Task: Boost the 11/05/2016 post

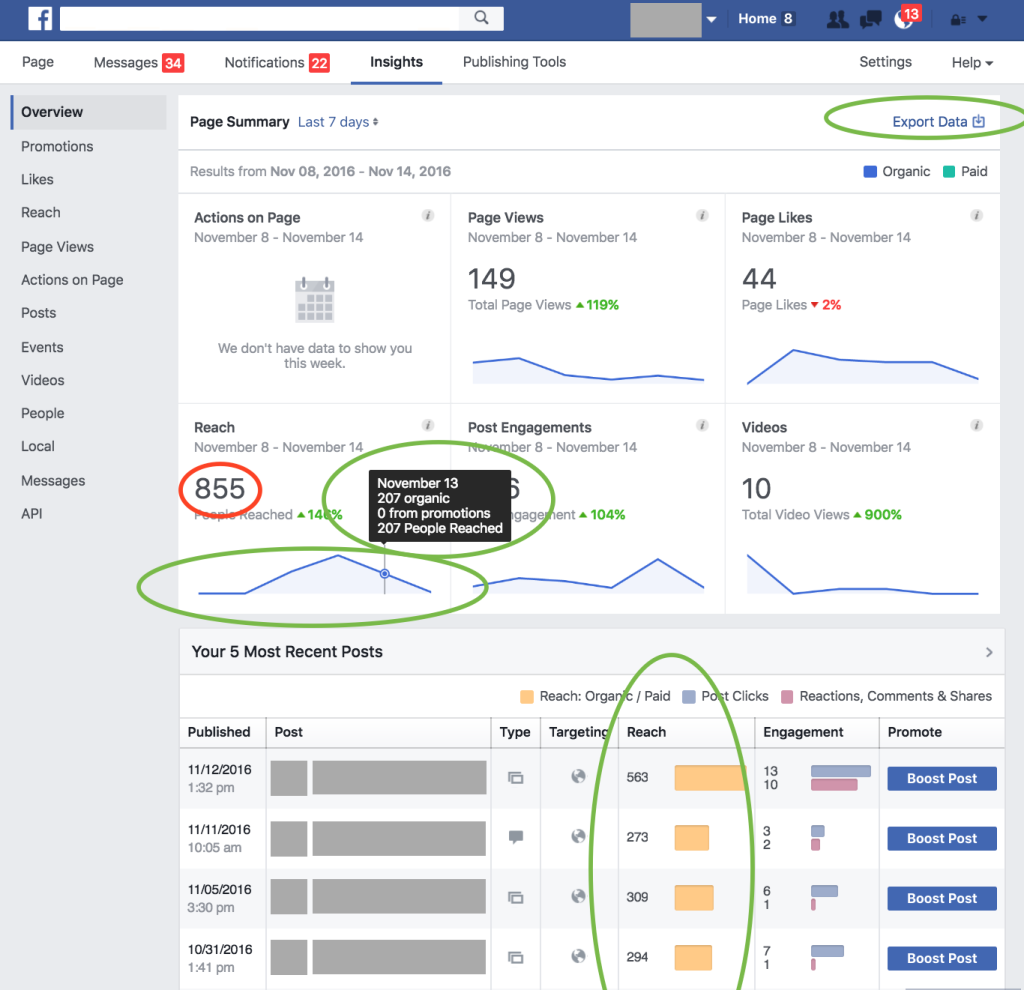Action: coord(941,898)
